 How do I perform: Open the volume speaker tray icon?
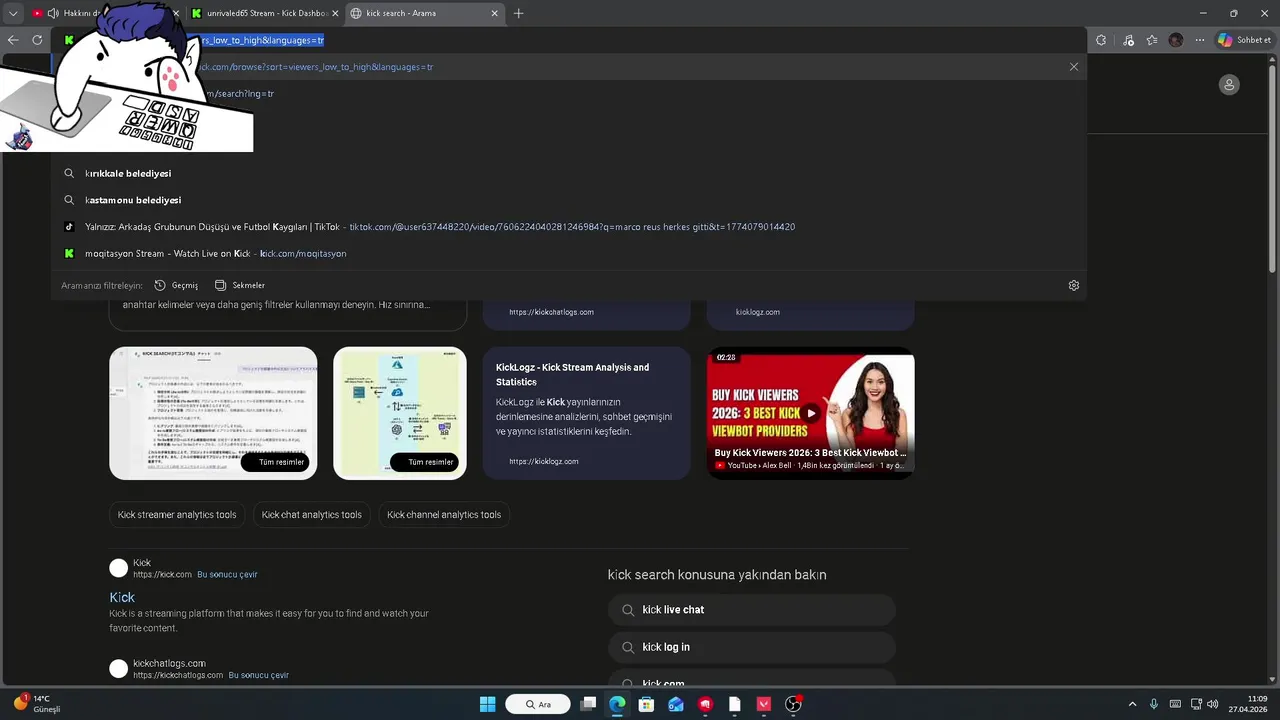point(1212,704)
